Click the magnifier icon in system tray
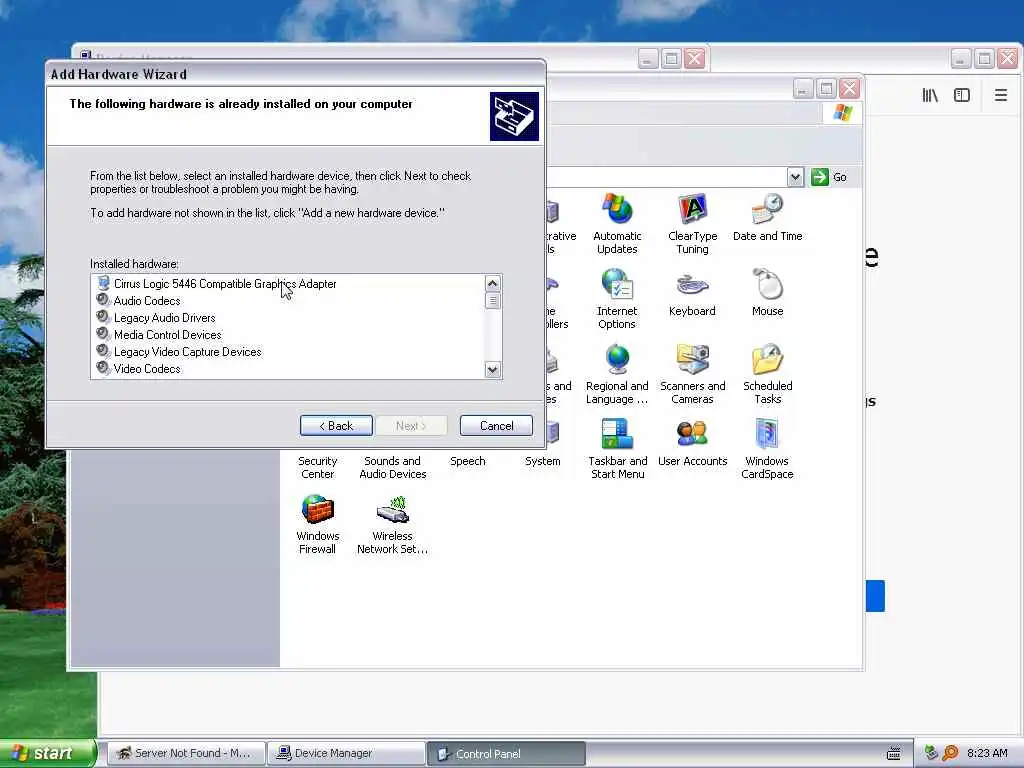This screenshot has width=1024, height=768. [x=950, y=753]
